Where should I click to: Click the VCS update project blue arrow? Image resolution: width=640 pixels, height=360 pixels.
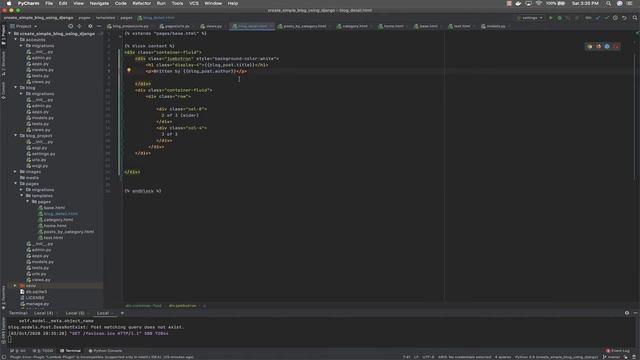[598, 18]
